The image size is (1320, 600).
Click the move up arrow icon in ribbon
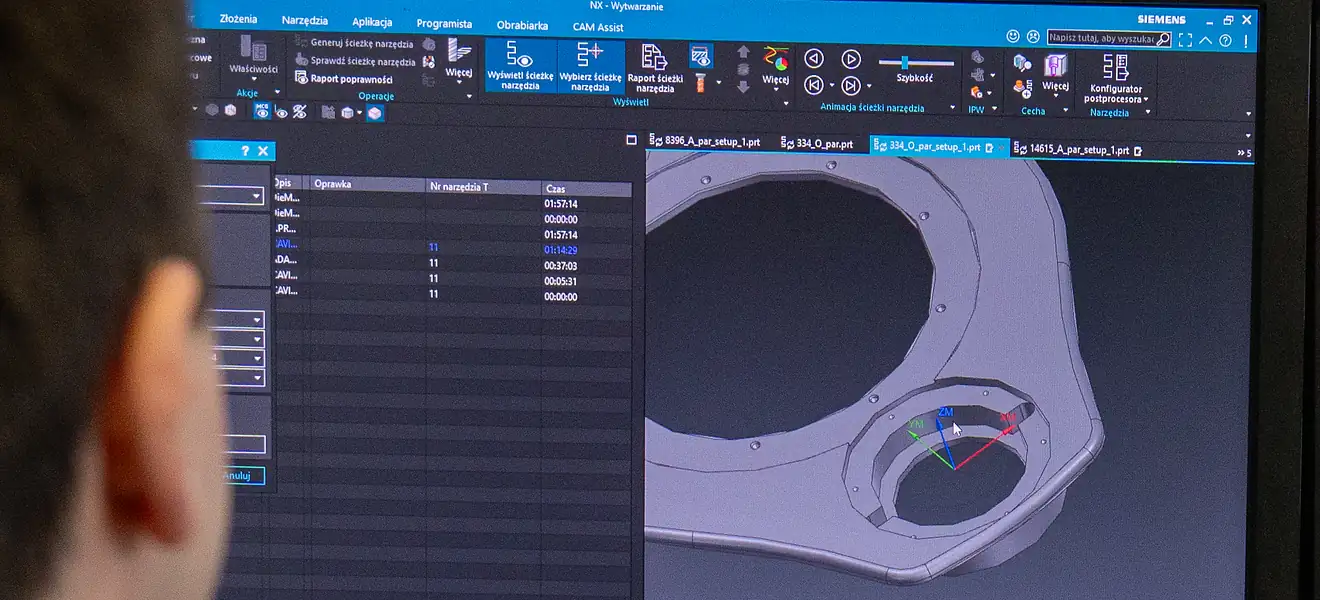(743, 52)
